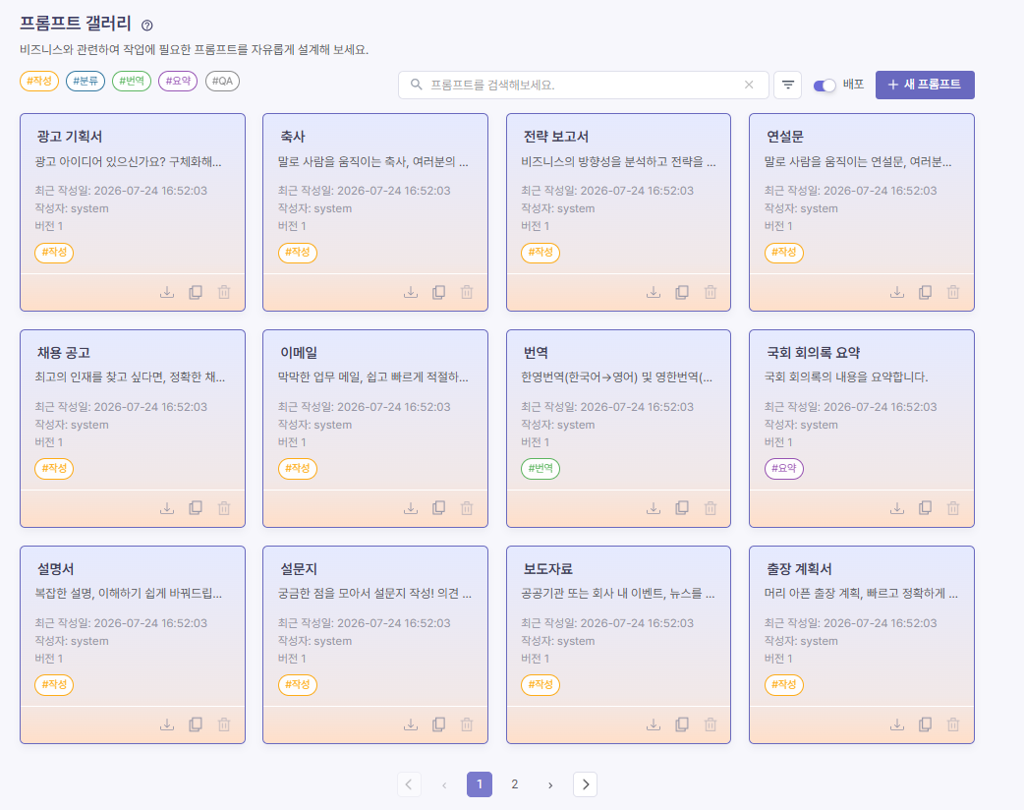1024x810 pixels.
Task: Download the 국회 회의록 요약 prompt
Action: point(897,508)
